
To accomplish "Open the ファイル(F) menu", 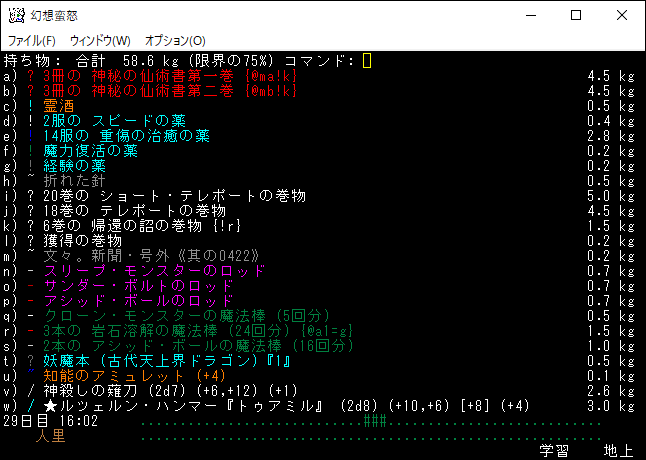I will pyautogui.click(x=32, y=40).
